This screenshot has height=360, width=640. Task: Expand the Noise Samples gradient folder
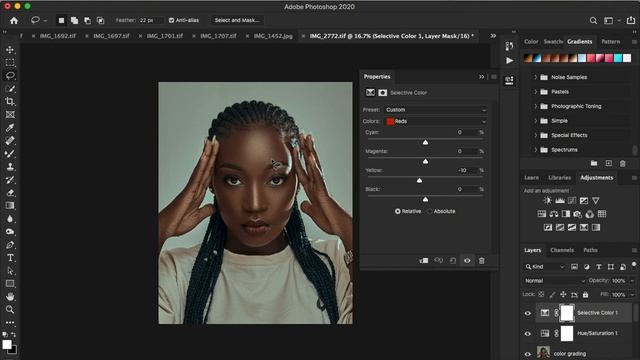pos(536,77)
